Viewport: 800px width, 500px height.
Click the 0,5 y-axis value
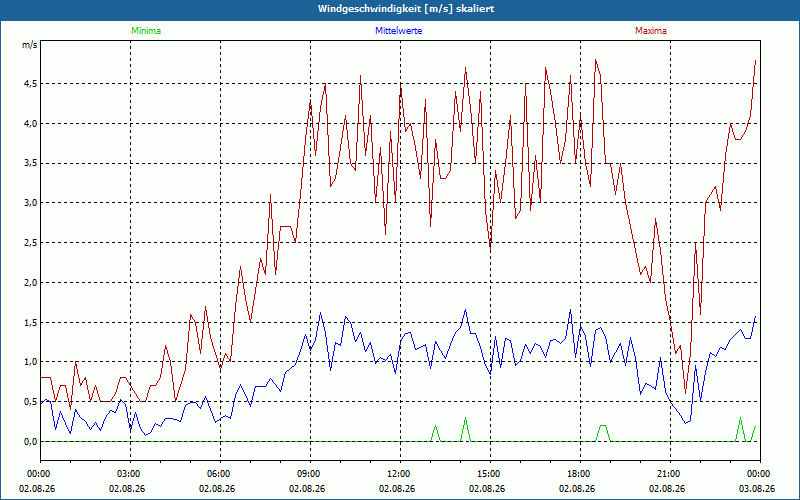(x=31, y=402)
